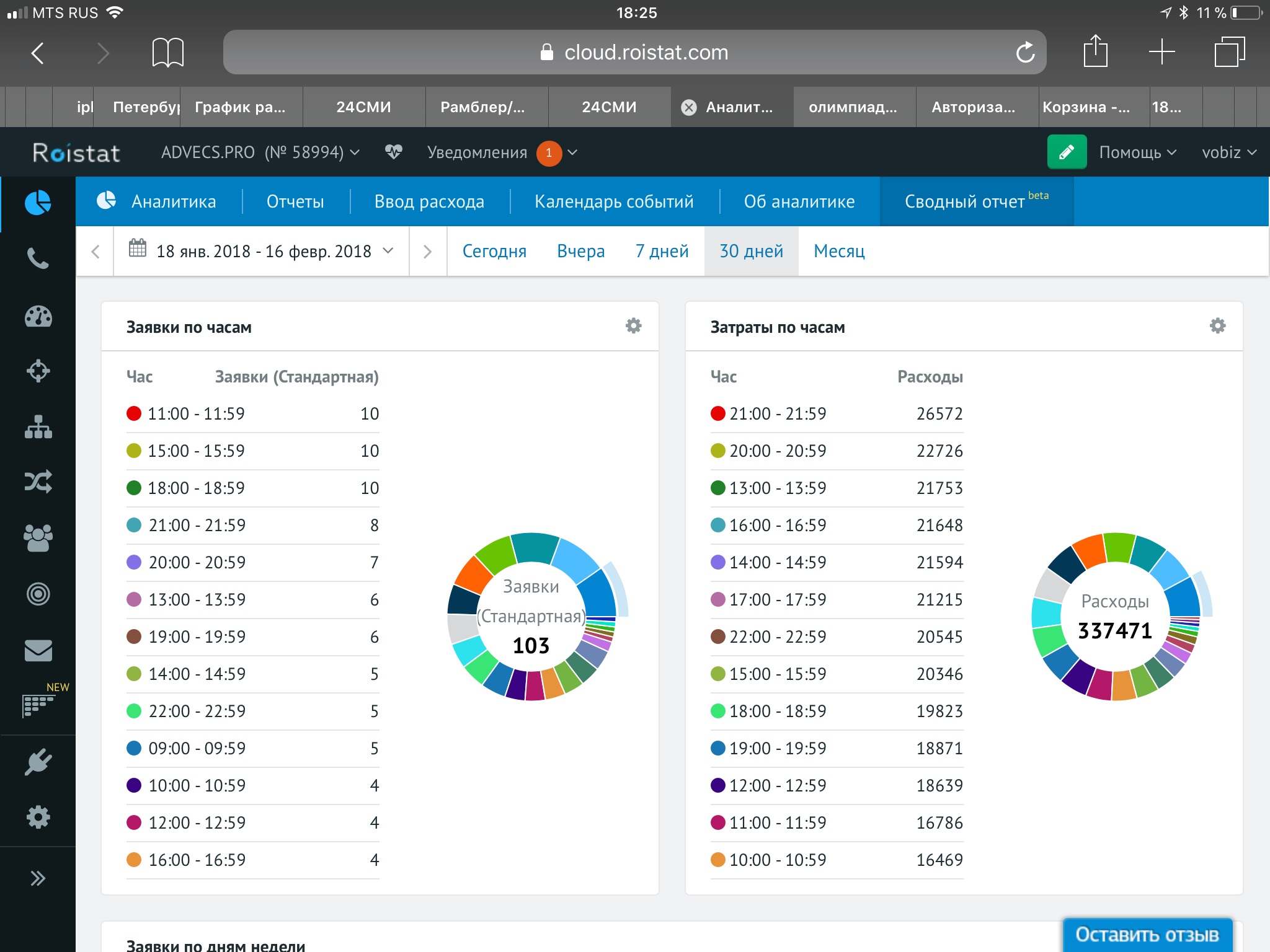Open a new Safari tab

[1161, 51]
